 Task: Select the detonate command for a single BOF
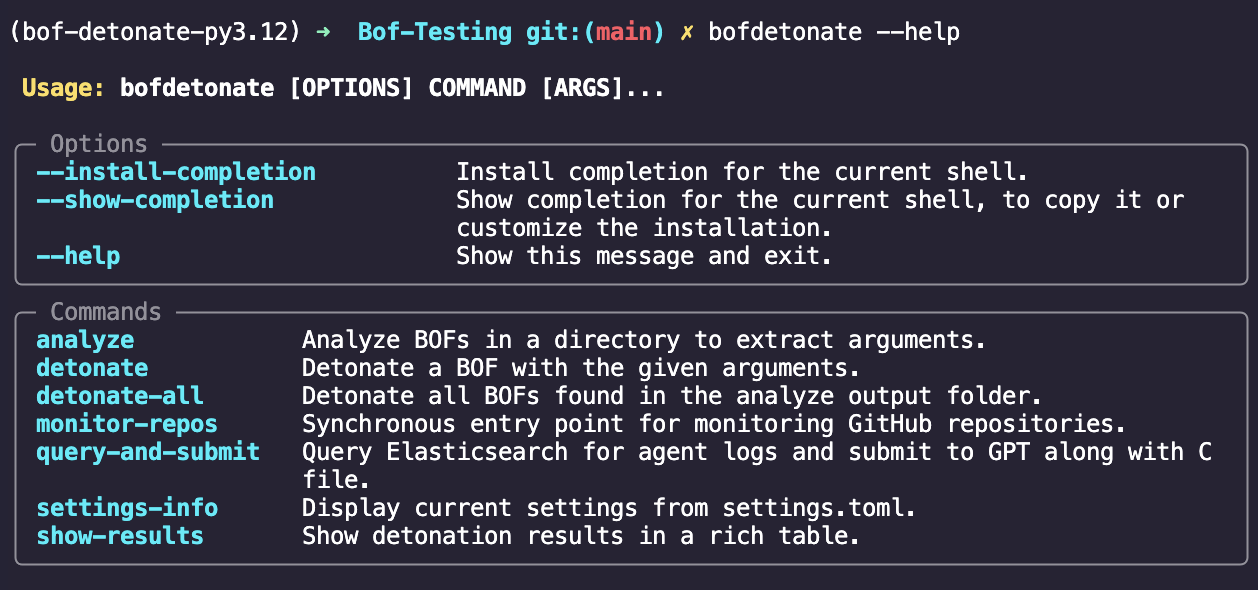click(92, 368)
